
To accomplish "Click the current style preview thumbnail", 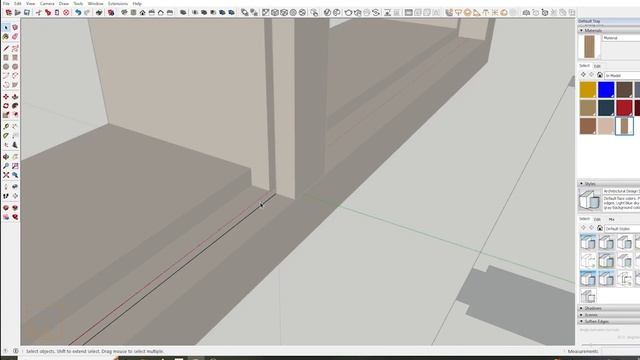I will [x=589, y=200].
